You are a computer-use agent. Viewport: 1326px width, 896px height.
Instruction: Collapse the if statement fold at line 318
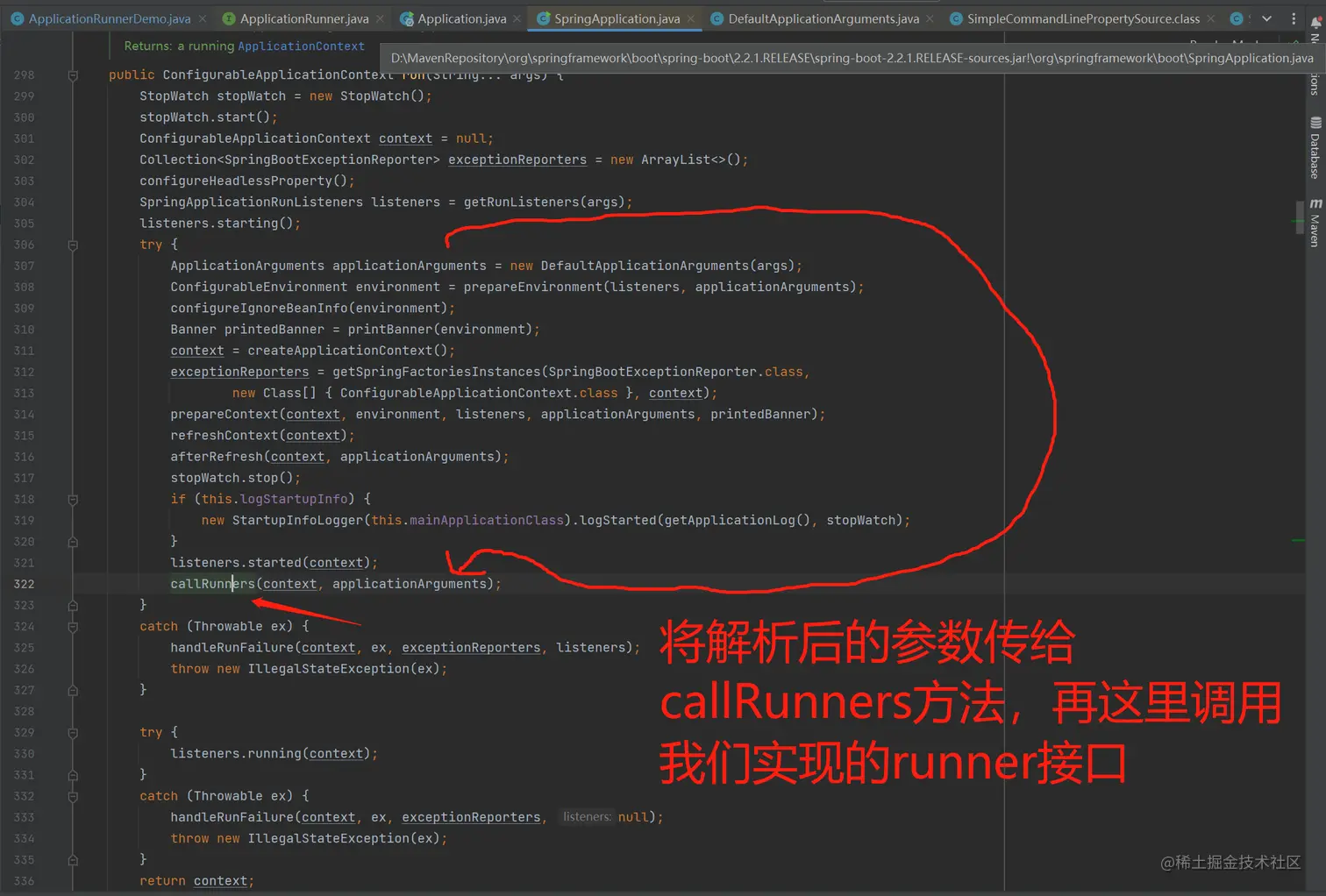(72, 499)
